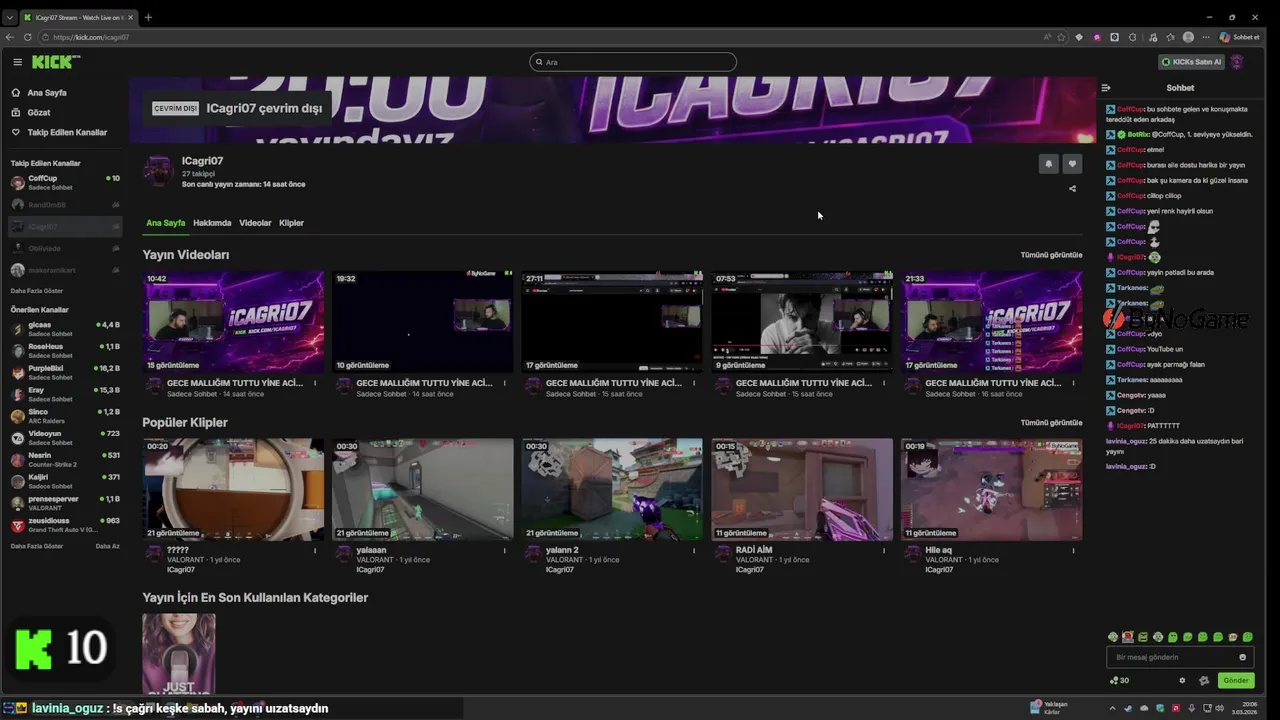The image size is (1280, 720).
Task: Open chat settings gear icon
Action: point(1182,681)
